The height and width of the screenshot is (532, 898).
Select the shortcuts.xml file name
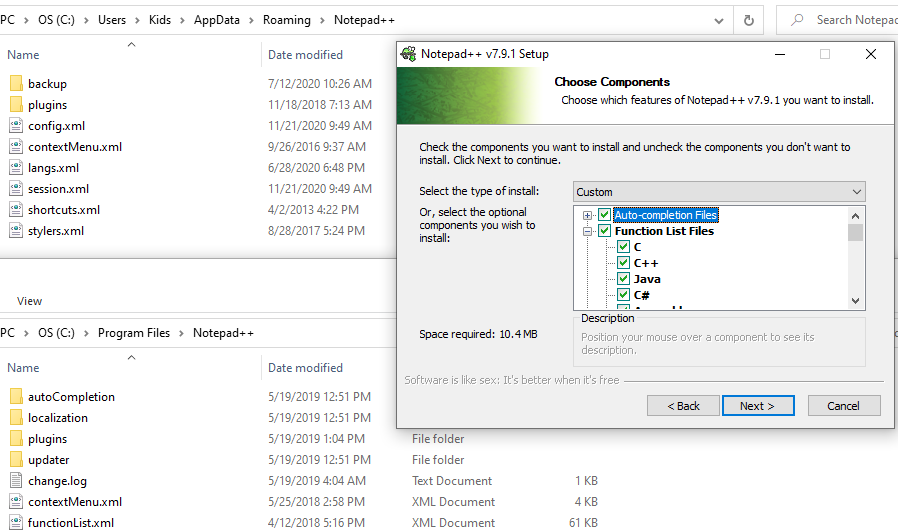(x=64, y=210)
